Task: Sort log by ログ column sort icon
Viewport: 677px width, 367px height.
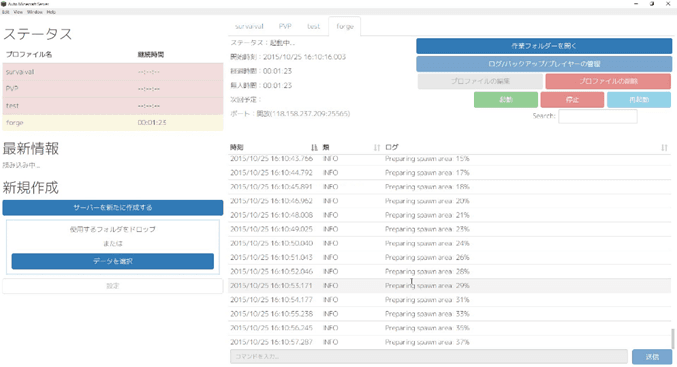Action: tap(664, 148)
